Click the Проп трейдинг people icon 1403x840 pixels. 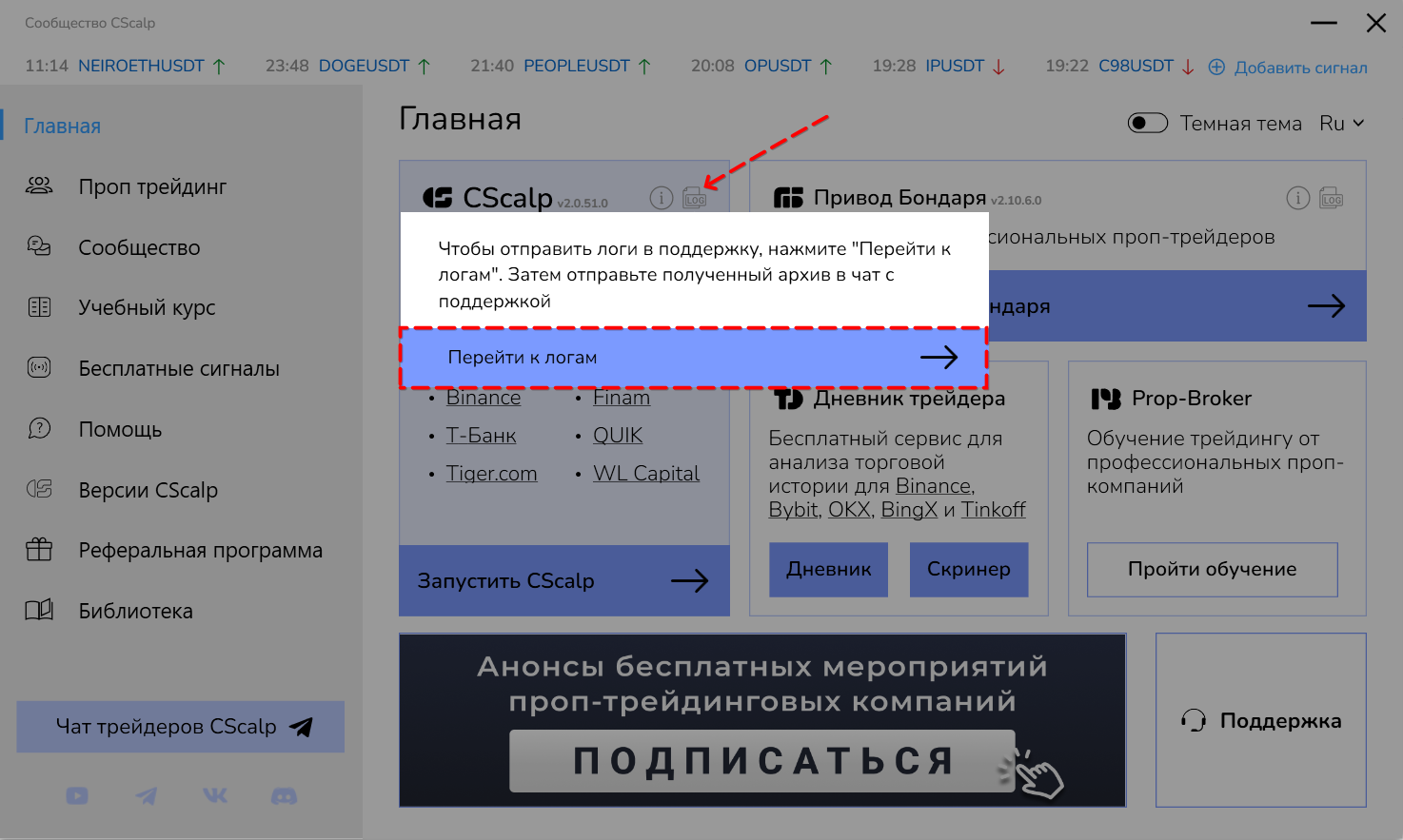pyautogui.click(x=39, y=186)
